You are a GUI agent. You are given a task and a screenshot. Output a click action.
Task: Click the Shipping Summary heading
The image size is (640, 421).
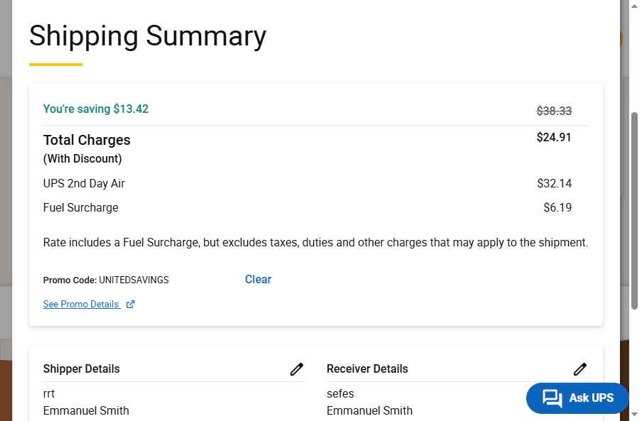tap(147, 36)
